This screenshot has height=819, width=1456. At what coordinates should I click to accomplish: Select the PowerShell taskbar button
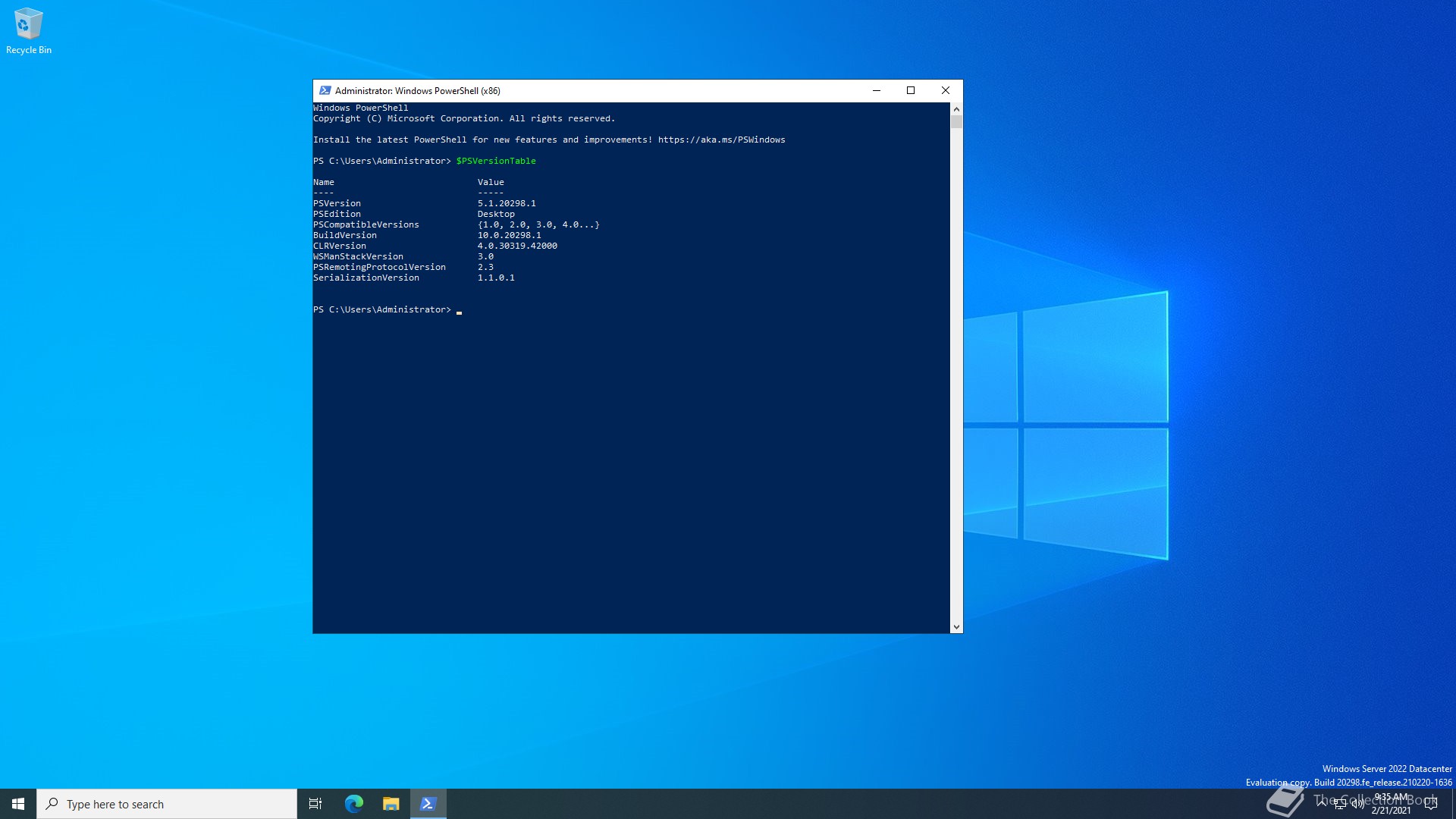coord(428,804)
